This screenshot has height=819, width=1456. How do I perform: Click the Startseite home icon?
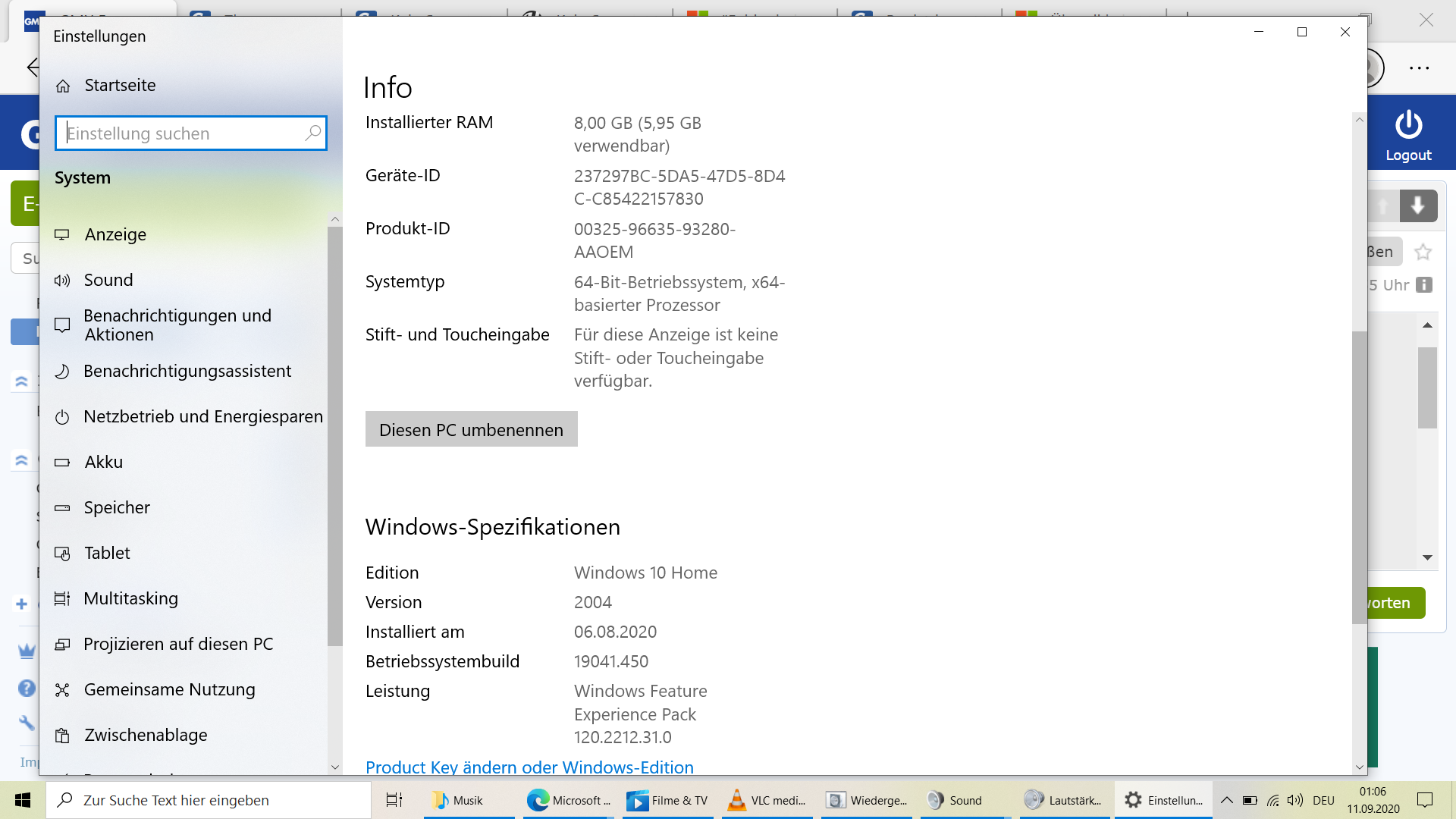click(63, 86)
